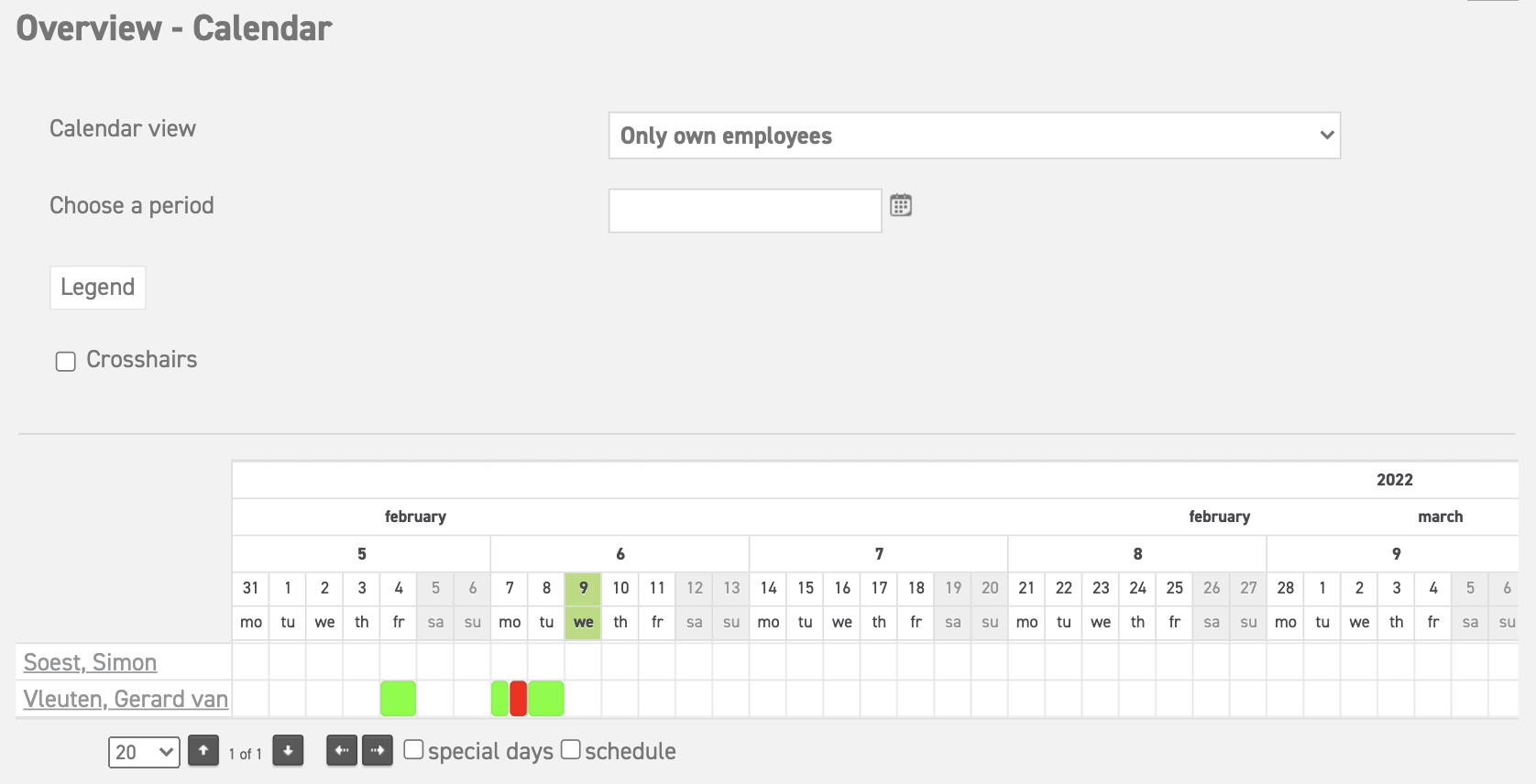
Task: Open the date picker calendar icon
Action: tap(901, 205)
